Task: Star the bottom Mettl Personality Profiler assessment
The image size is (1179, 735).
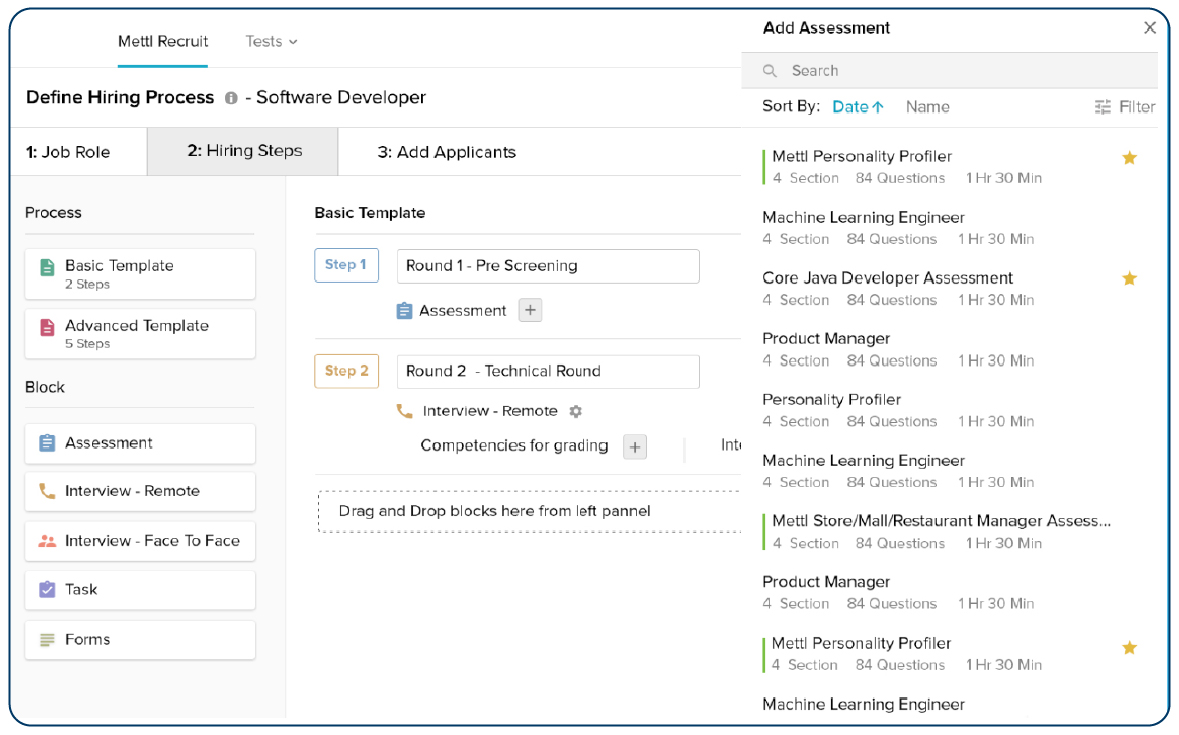Action: coord(1129,647)
